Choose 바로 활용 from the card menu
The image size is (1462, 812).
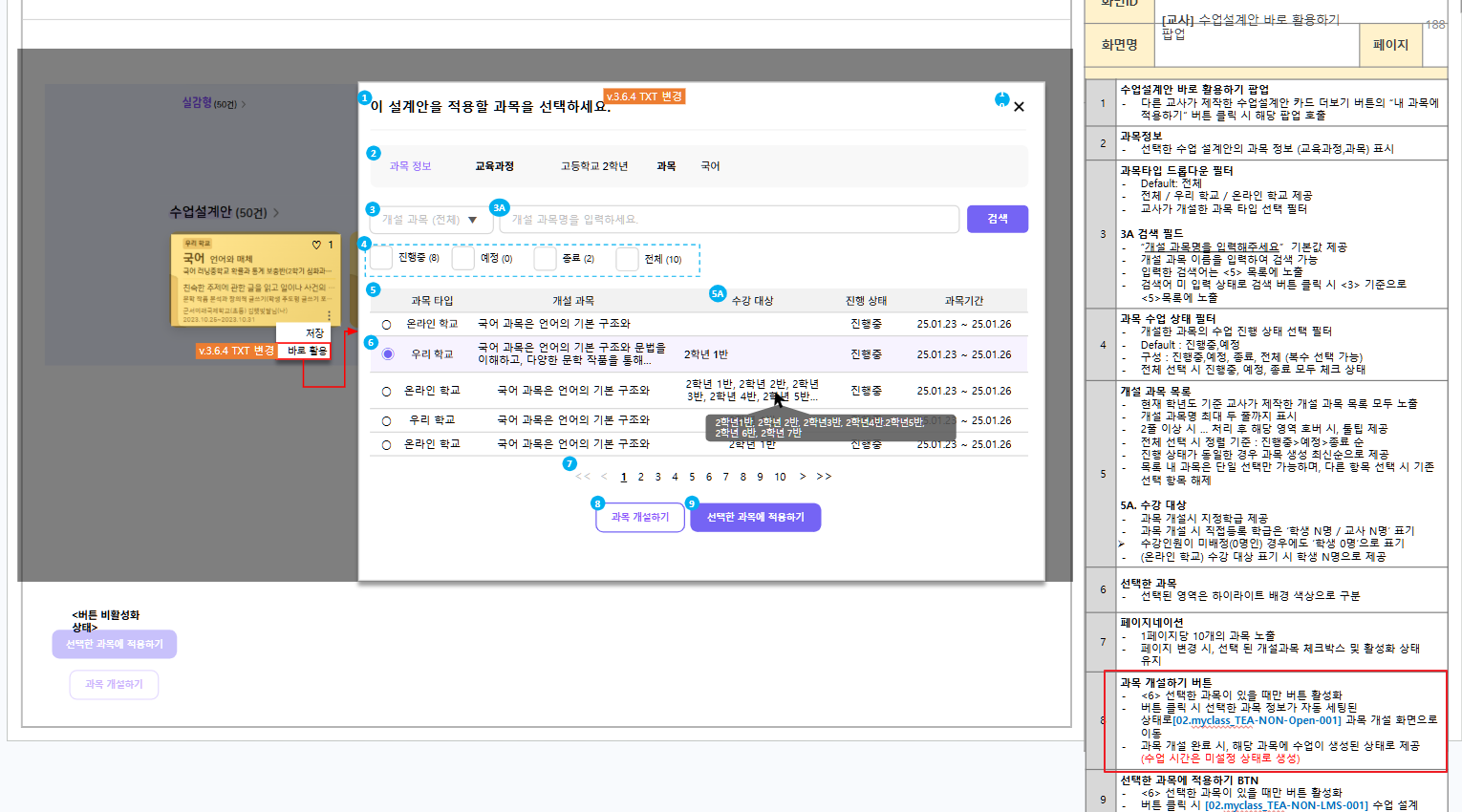(307, 352)
